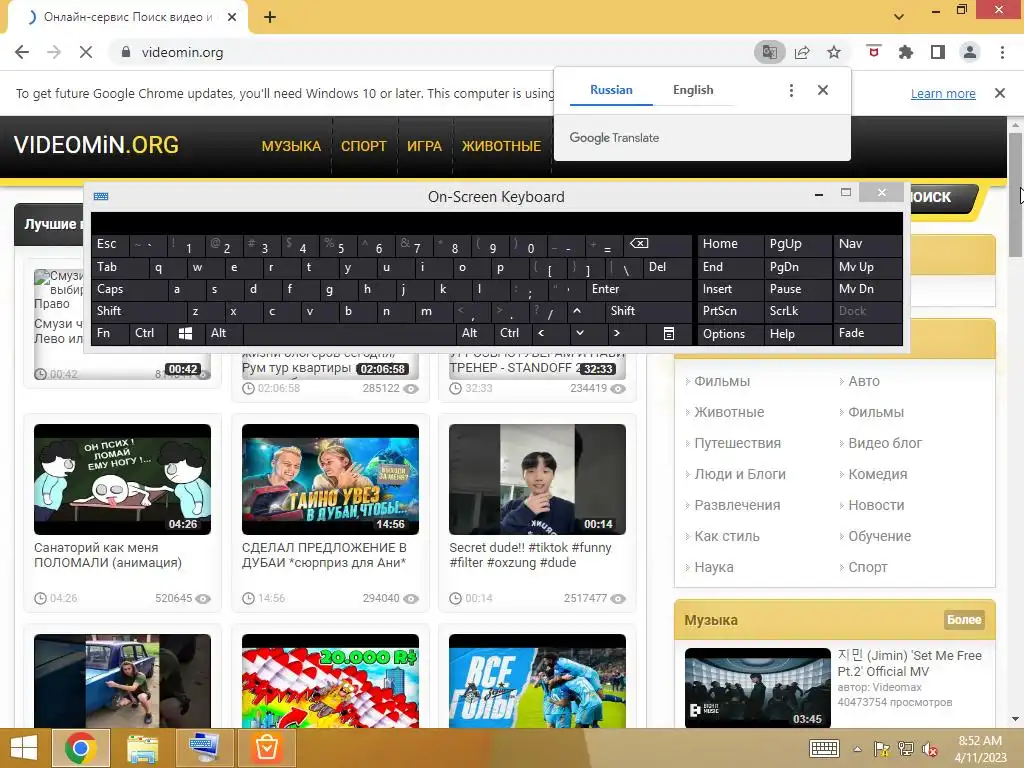Screen dimensions: 1024x768
Task: Open the Комедия category link
Action: (877, 474)
